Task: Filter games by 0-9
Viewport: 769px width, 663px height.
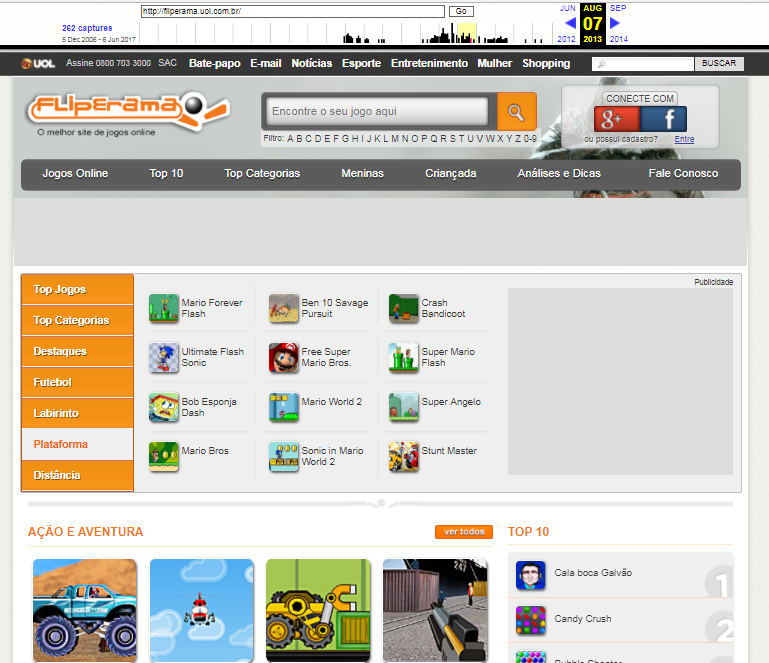Action: [x=530, y=139]
